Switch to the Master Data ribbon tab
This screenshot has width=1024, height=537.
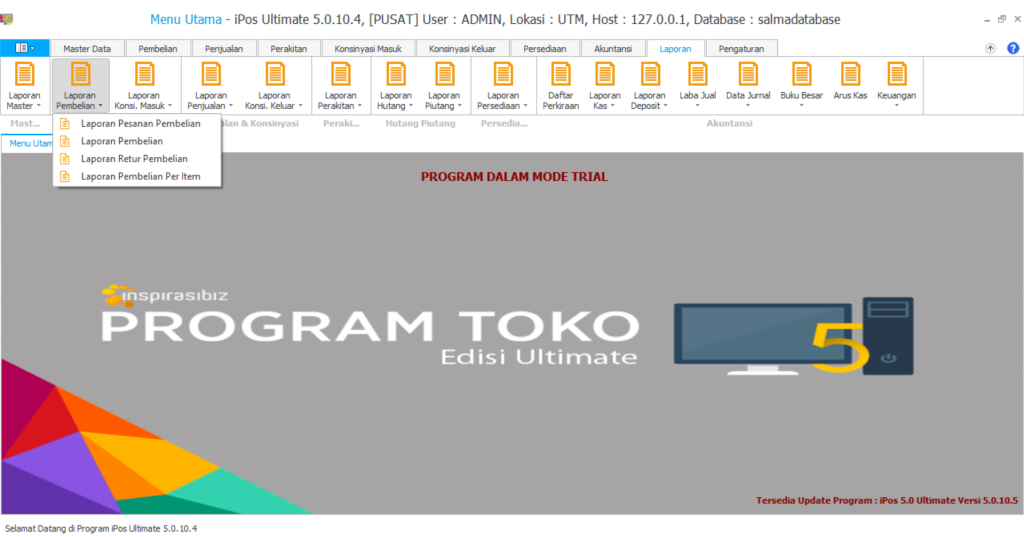tap(87, 48)
